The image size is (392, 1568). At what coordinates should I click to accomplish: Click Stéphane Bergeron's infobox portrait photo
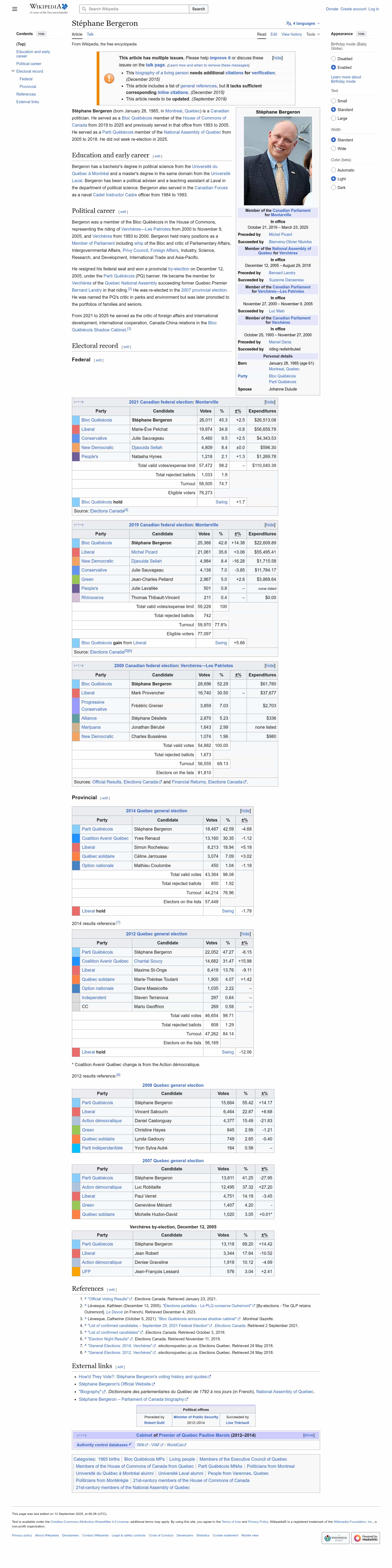pos(278,161)
